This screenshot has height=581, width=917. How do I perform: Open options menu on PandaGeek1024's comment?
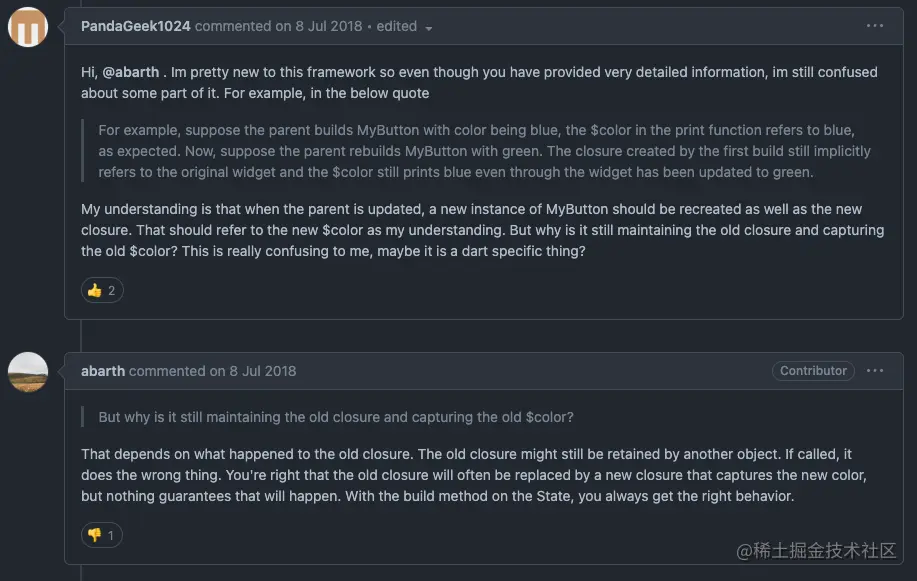click(x=875, y=26)
